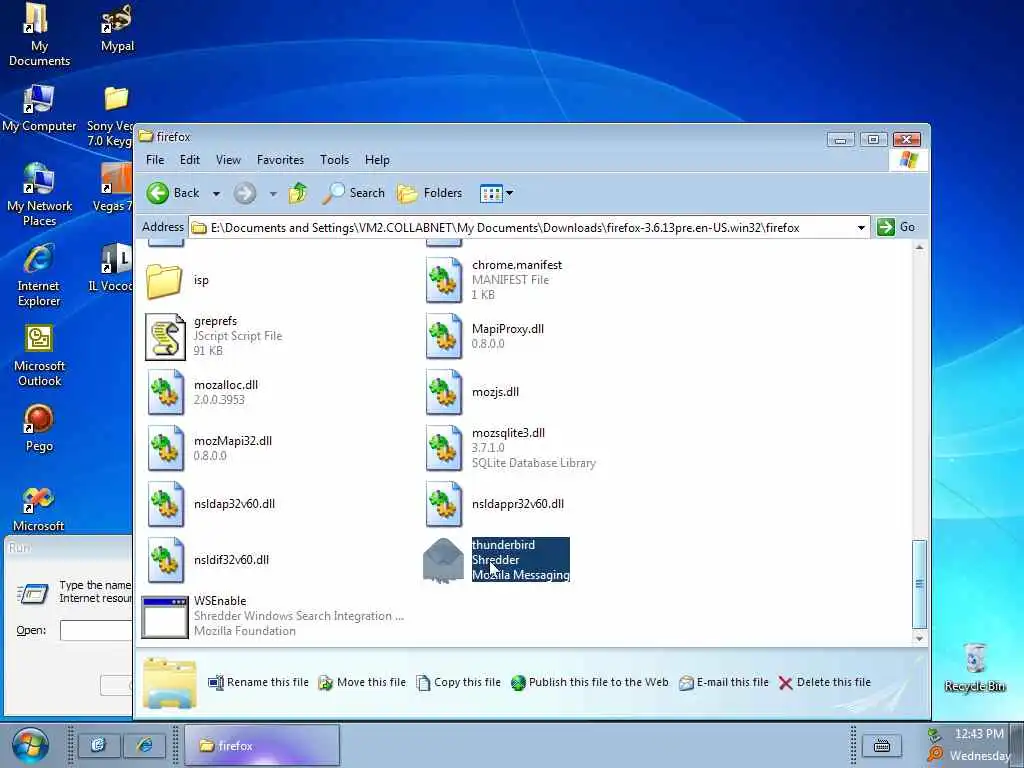Image resolution: width=1024 pixels, height=768 pixels.
Task: Click the clock in system tray
Action: coord(979,734)
